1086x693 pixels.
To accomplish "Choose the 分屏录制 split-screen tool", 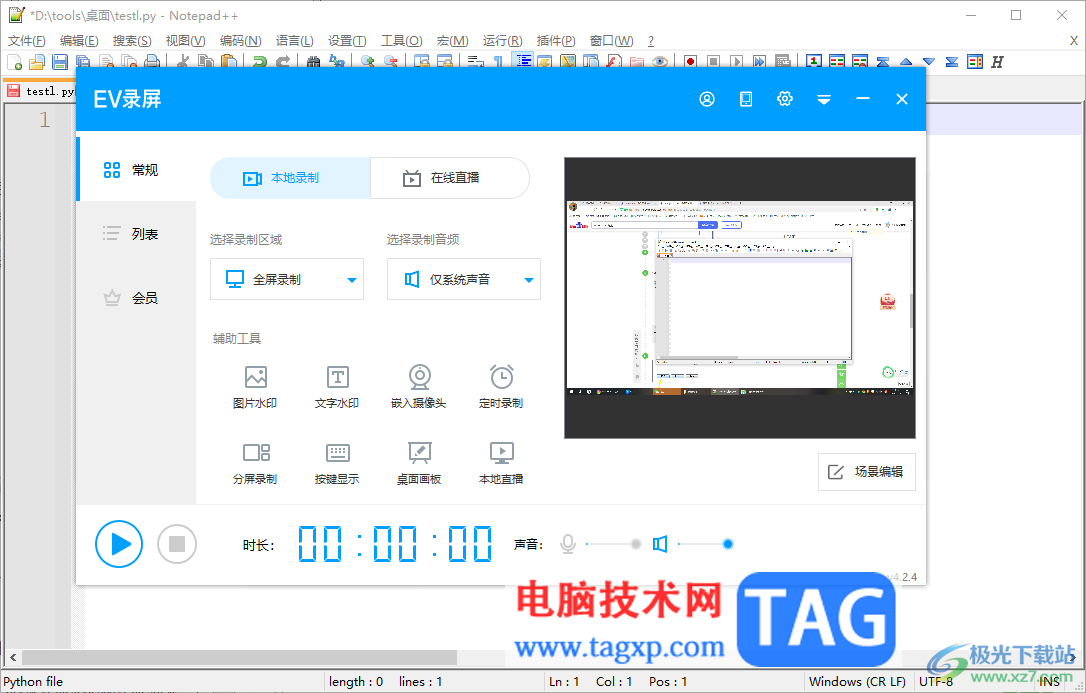I will click(256, 463).
